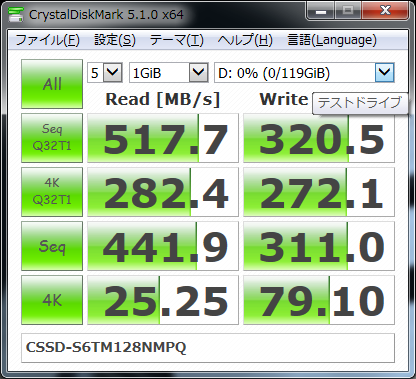Click the Seq write result 311.0
416x379 pixels.
tap(319, 246)
